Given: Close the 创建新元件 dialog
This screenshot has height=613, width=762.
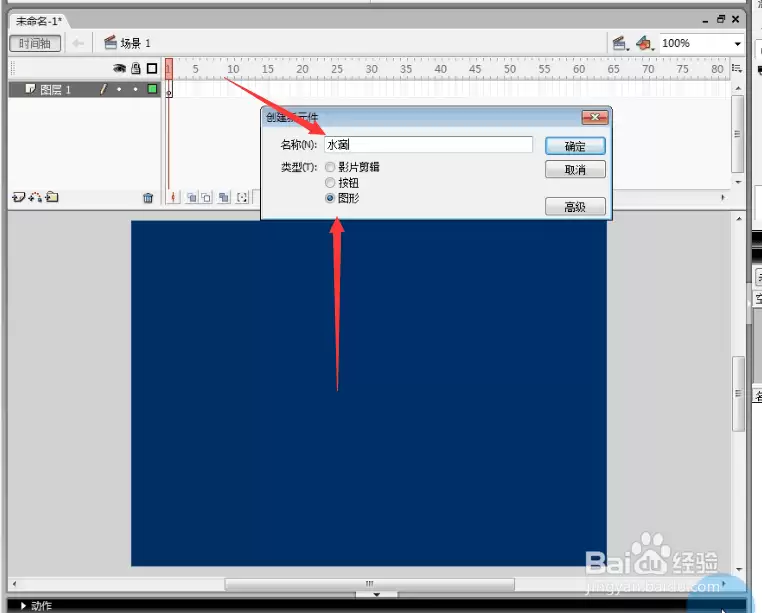Looking at the screenshot, I should click(595, 117).
